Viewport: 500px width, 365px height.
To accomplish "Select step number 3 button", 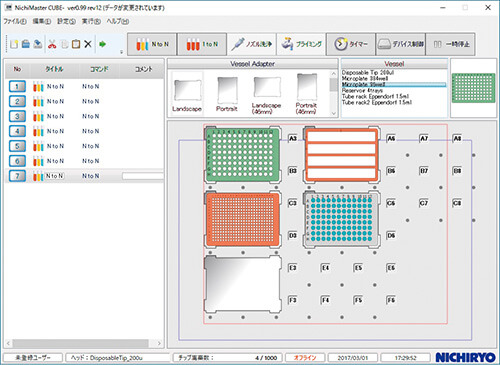I will [17, 116].
